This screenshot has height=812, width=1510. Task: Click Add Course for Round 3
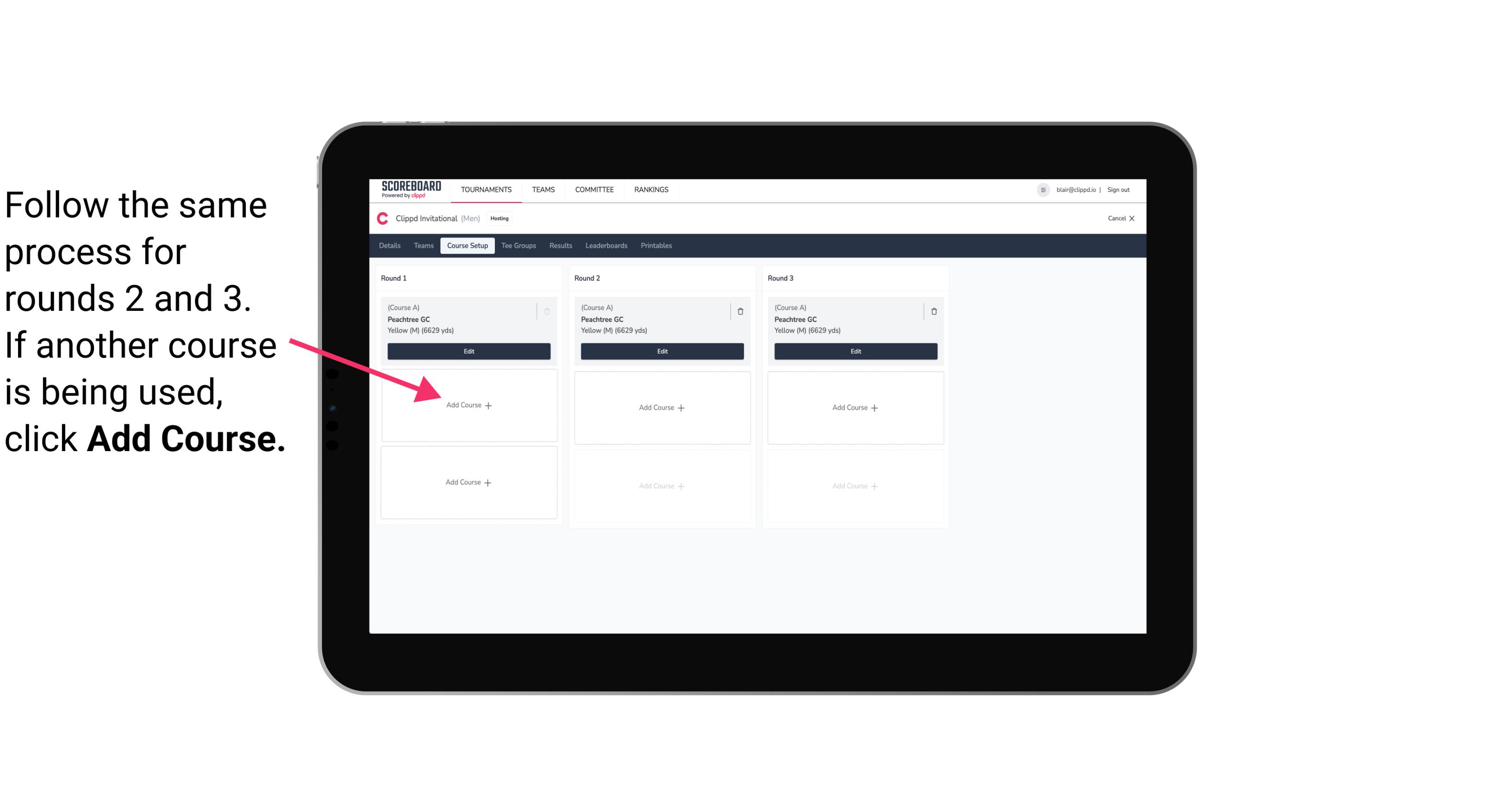pos(854,406)
